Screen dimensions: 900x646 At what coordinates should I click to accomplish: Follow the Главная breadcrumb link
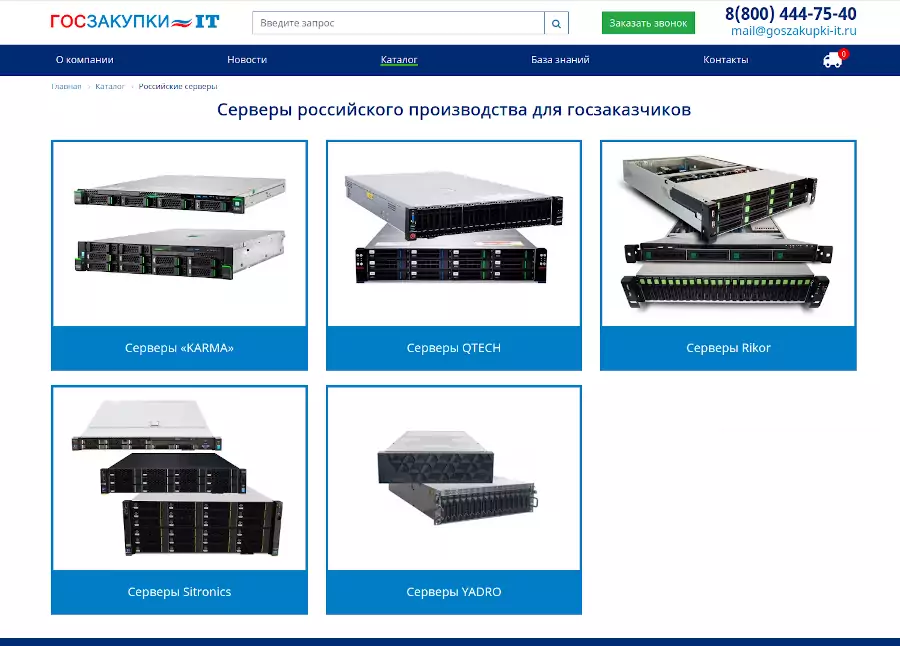tap(66, 87)
